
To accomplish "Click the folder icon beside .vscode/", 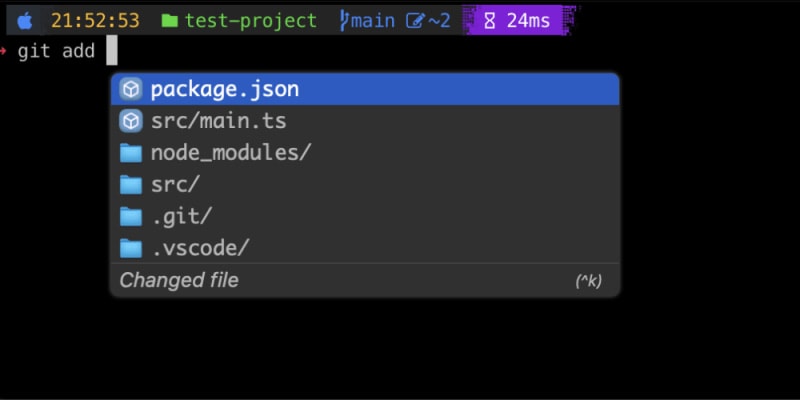I will (x=131, y=247).
